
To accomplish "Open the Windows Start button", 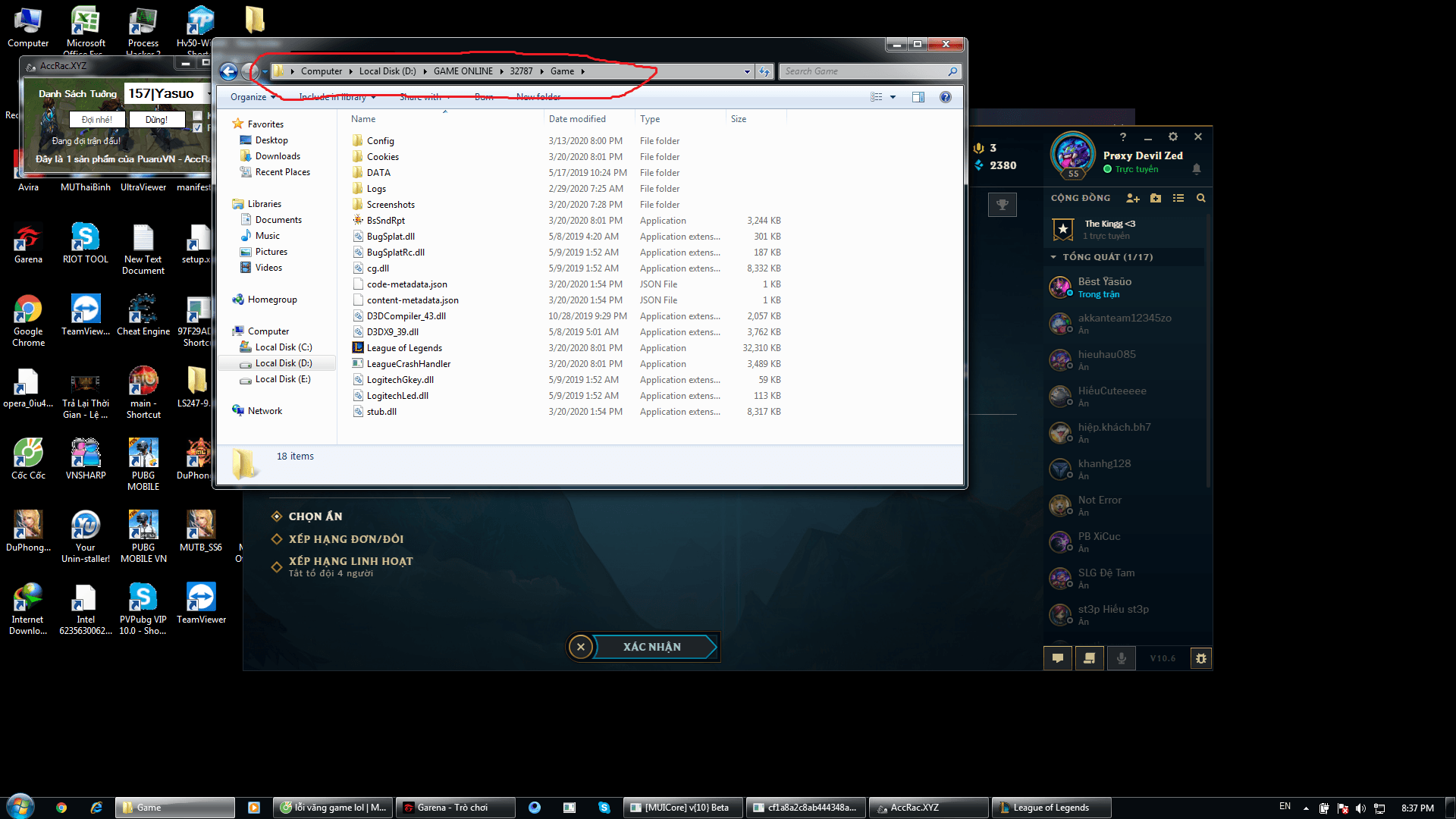I will pos(20,807).
